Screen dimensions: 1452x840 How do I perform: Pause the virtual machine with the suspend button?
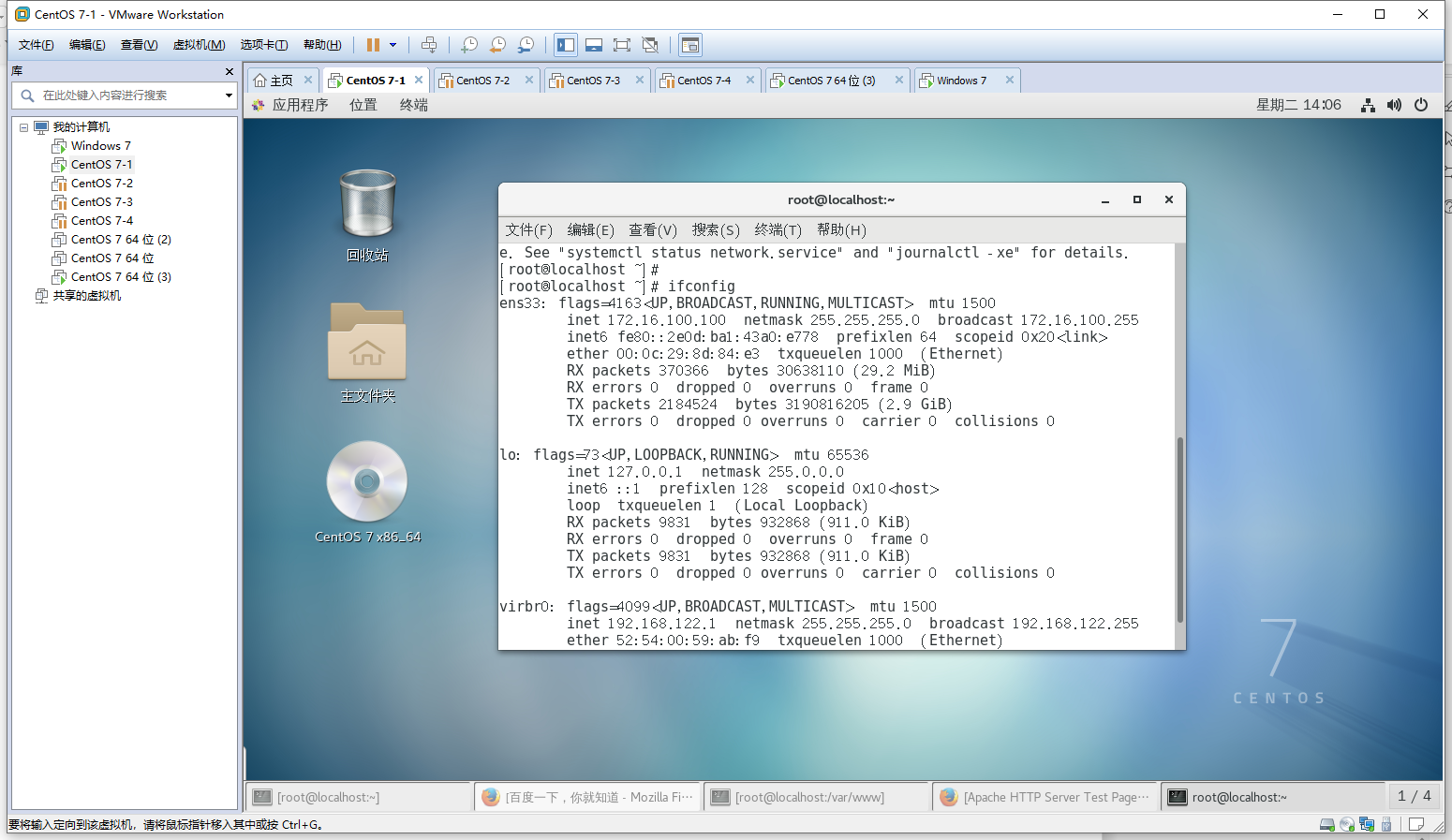click(x=373, y=45)
